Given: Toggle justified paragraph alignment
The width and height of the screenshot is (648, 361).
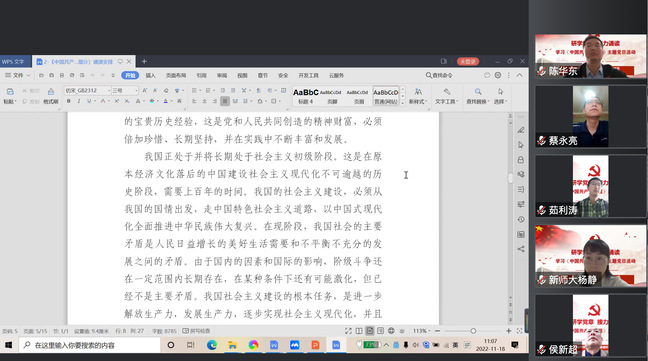Looking at the screenshot, I should tap(225, 101).
